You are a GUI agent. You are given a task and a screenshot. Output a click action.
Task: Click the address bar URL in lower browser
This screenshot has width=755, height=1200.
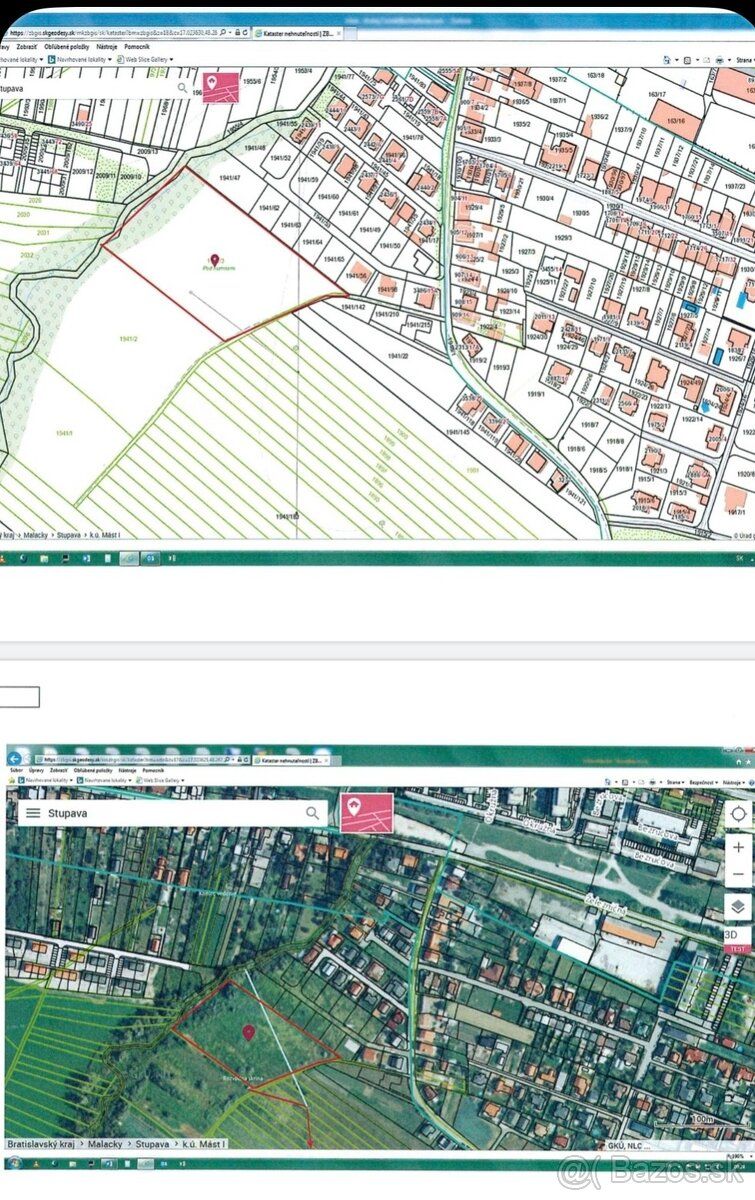point(132,759)
